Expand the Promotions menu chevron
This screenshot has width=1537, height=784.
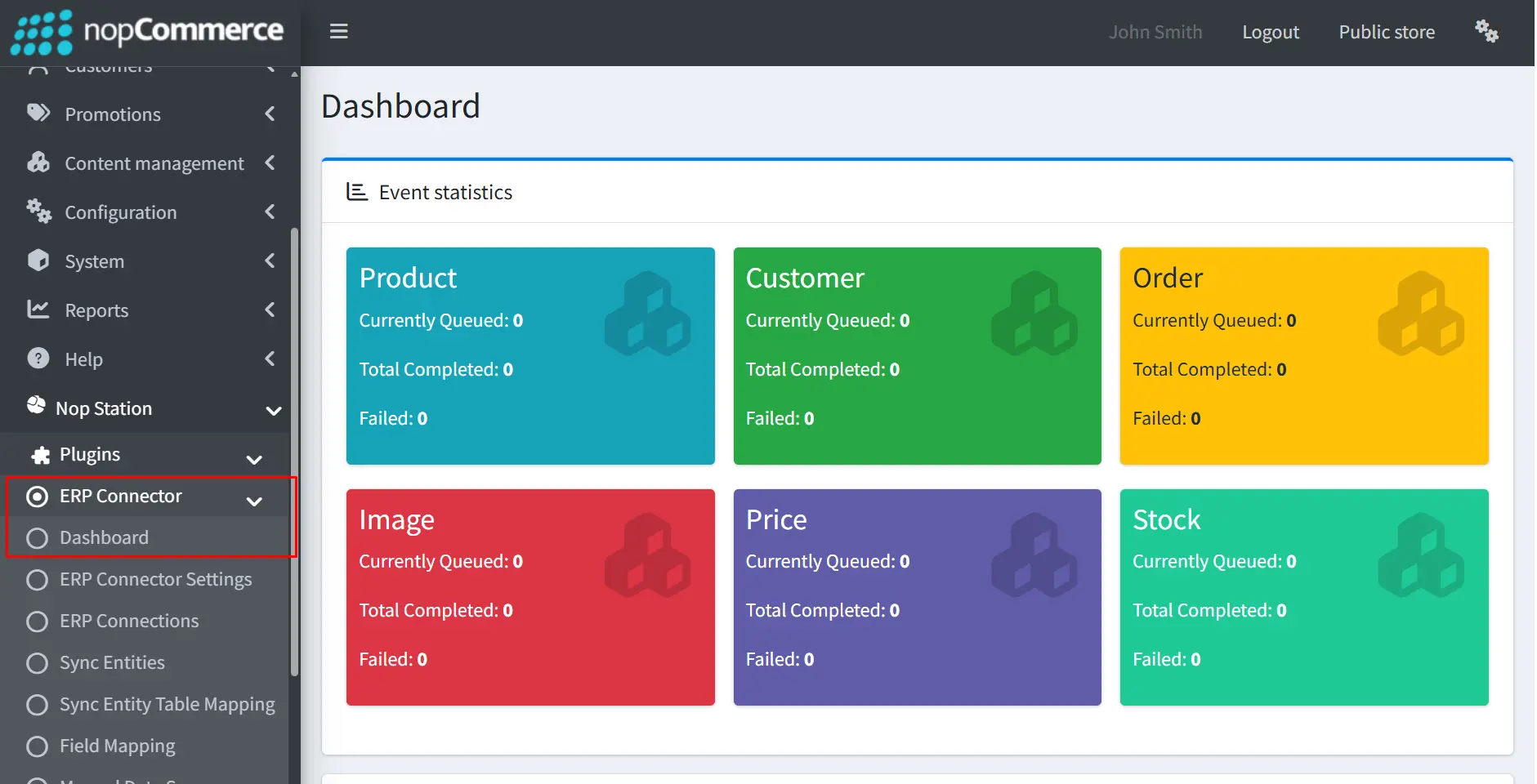pyautogui.click(x=270, y=114)
